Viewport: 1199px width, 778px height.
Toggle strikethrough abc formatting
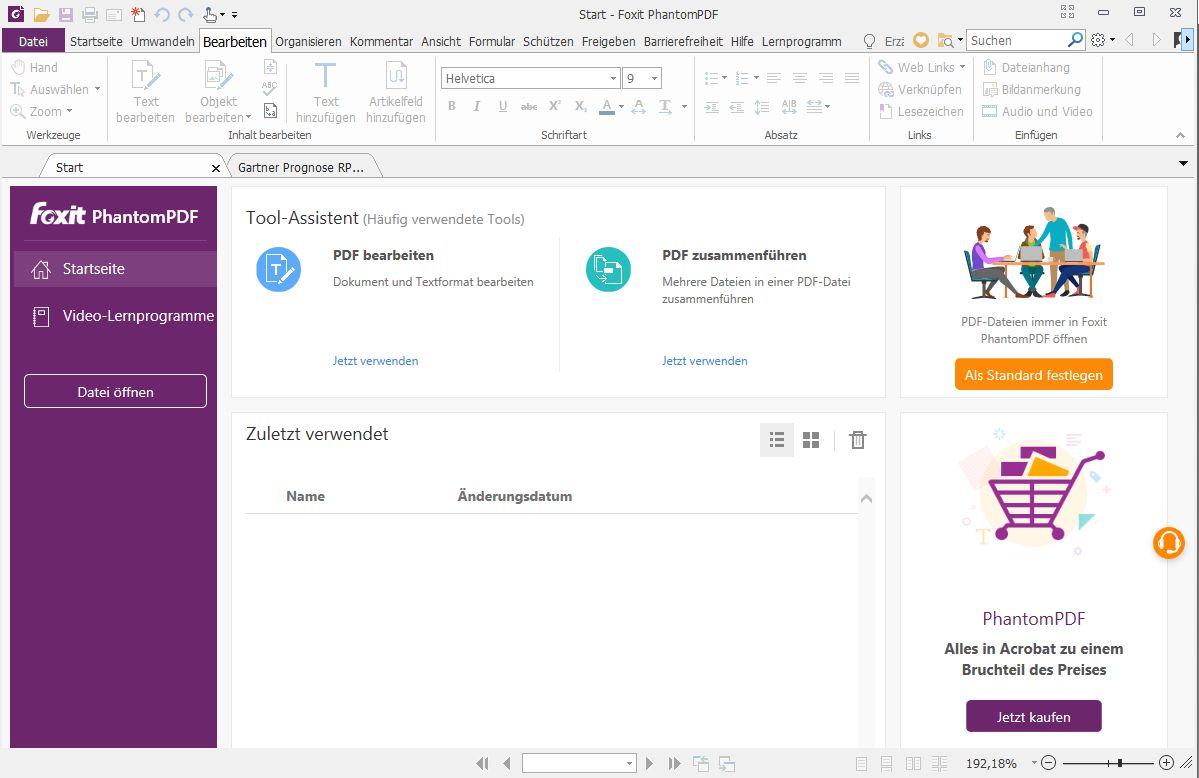pos(528,106)
